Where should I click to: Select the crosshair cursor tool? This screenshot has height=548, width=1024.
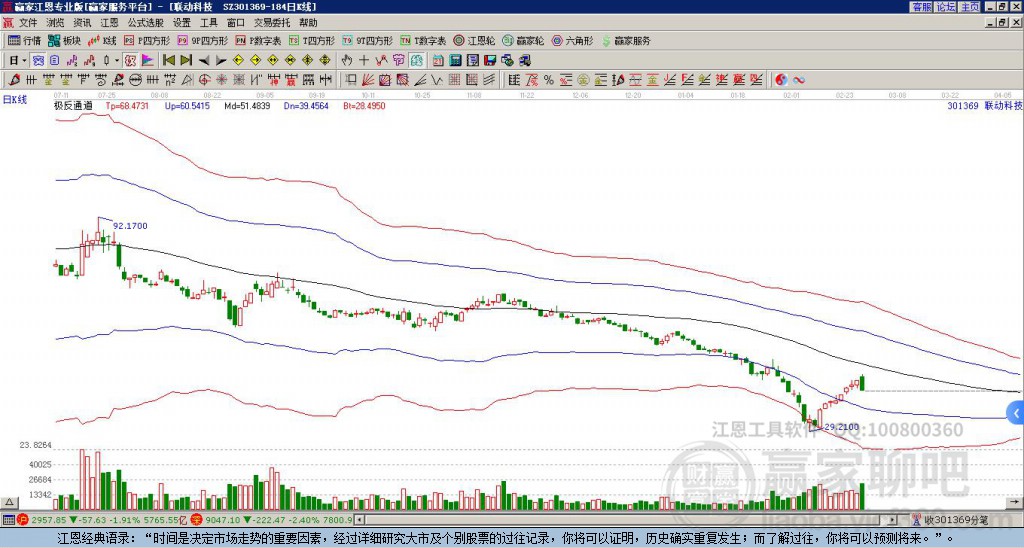pos(364,61)
